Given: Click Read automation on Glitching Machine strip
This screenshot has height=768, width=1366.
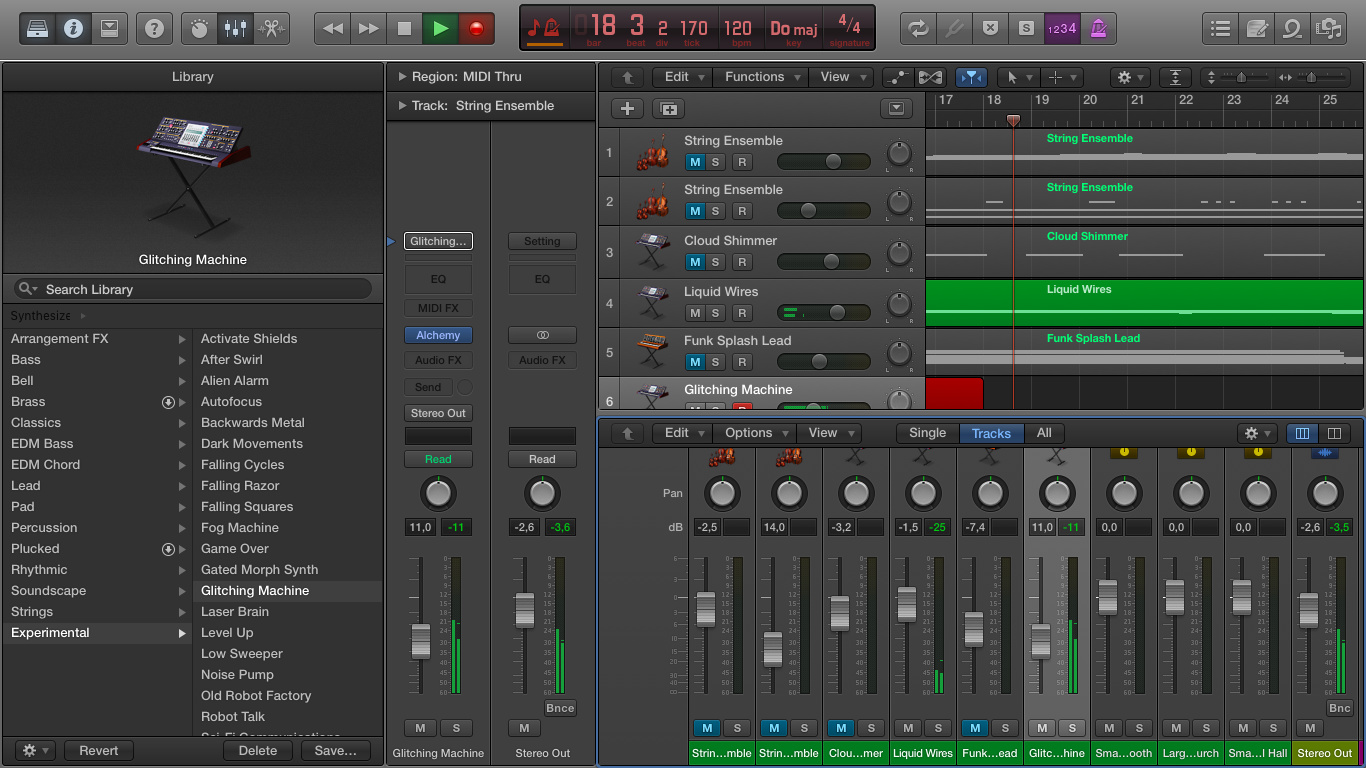Looking at the screenshot, I should tap(438, 459).
